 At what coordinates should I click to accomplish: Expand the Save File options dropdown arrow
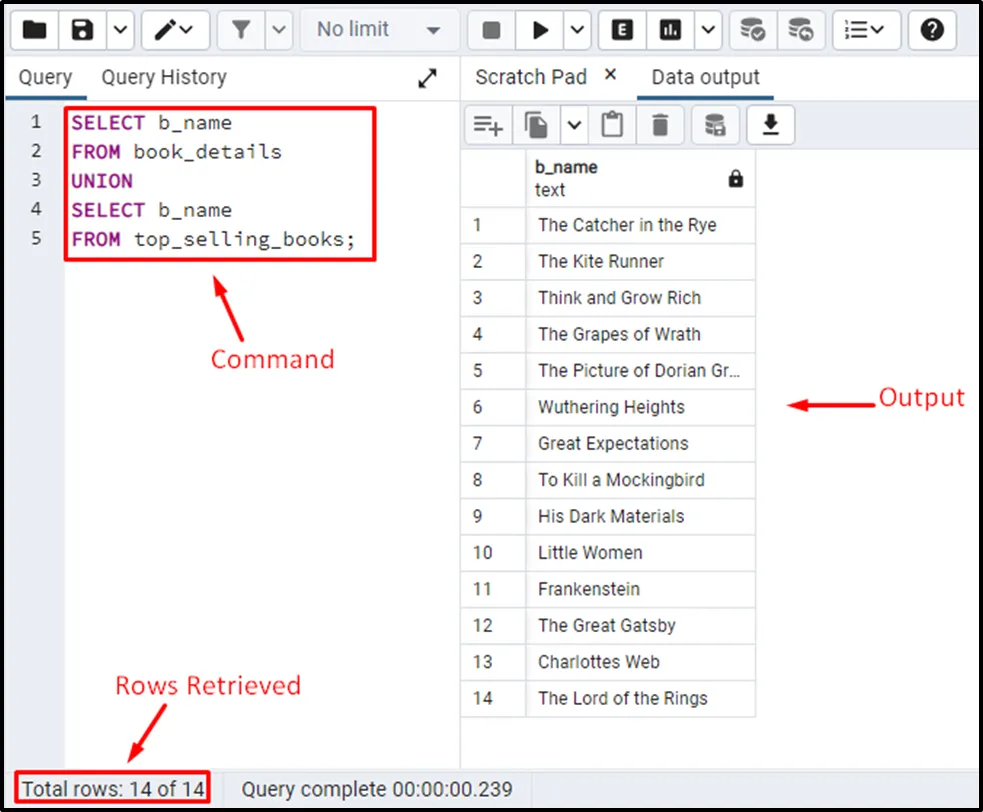click(119, 30)
